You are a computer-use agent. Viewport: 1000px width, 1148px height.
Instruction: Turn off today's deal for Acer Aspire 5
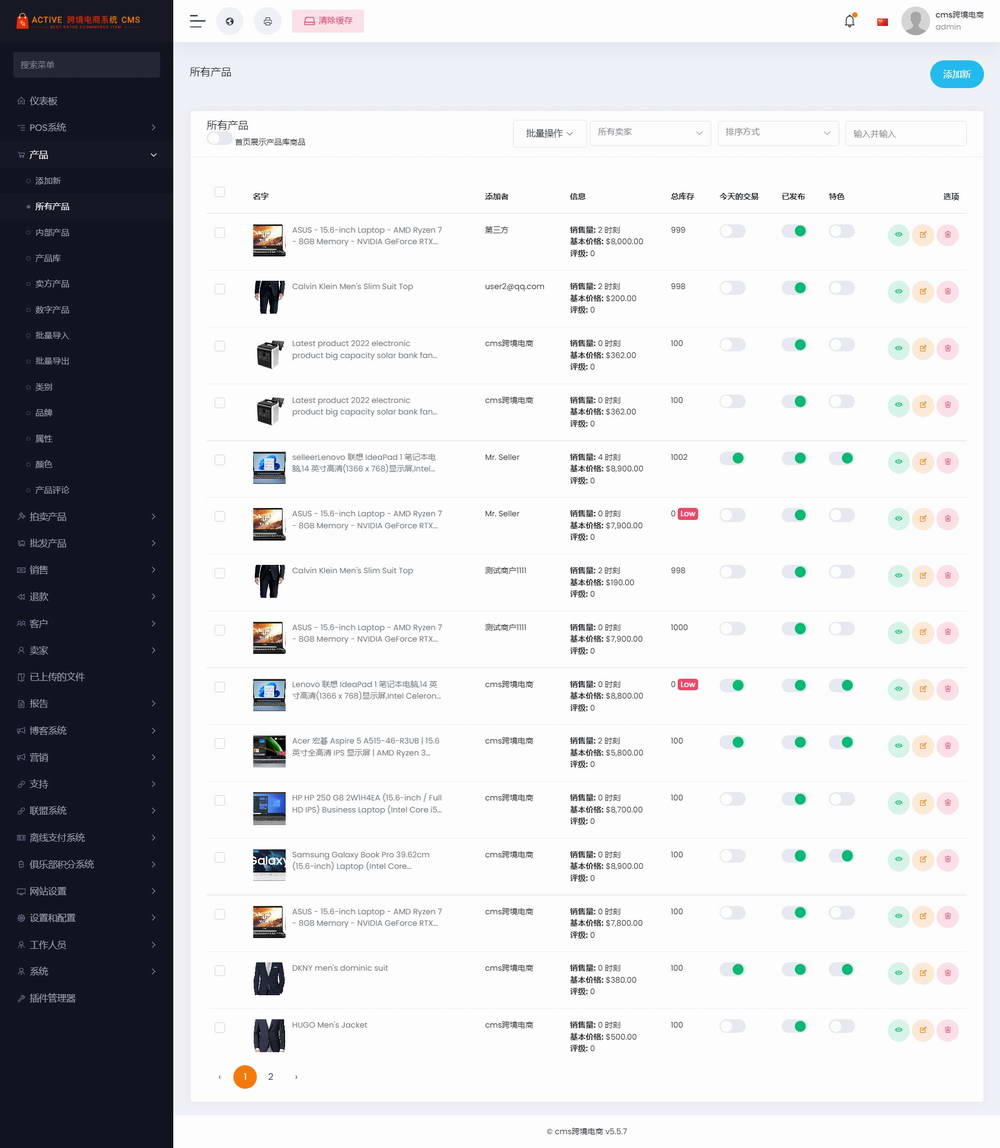point(732,742)
